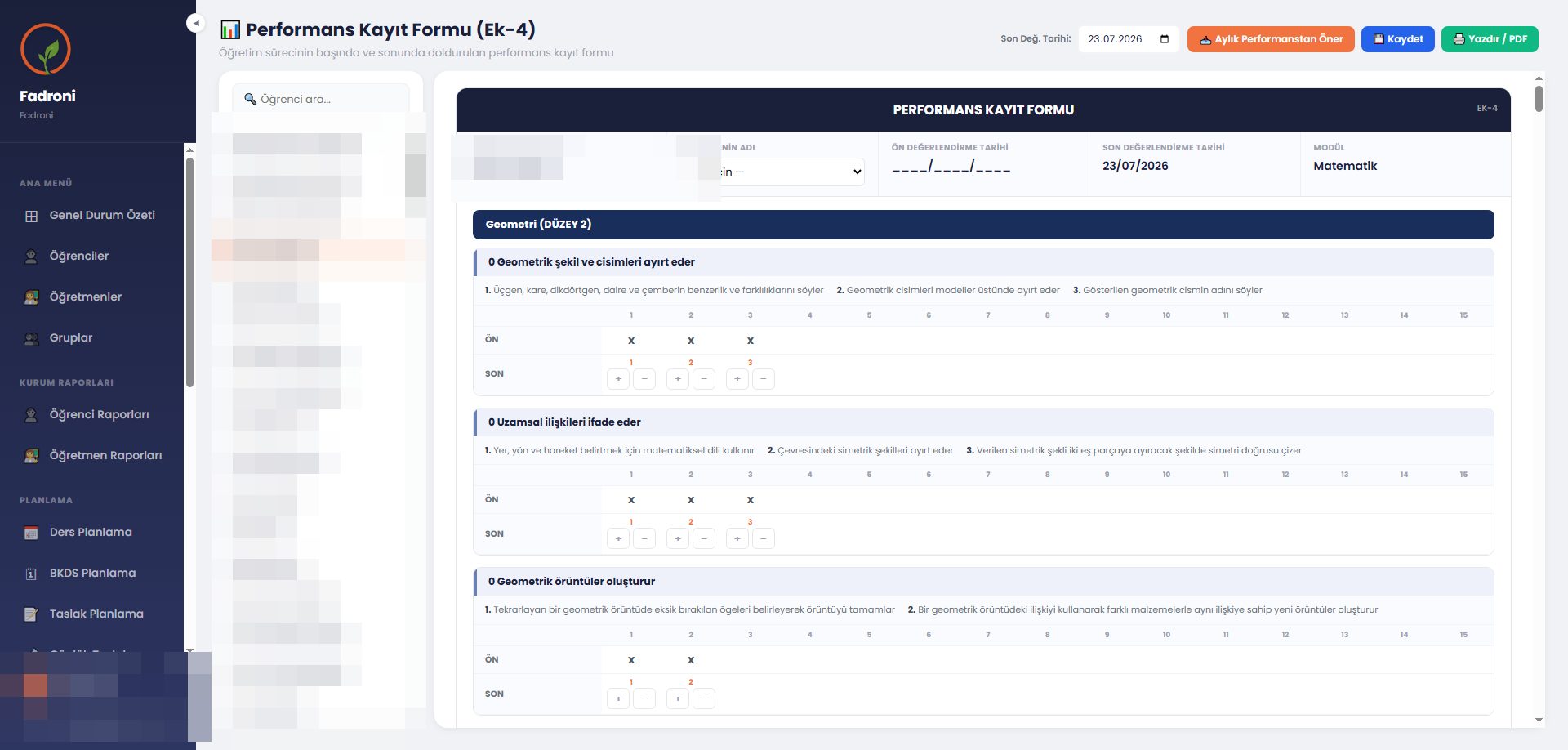The width and height of the screenshot is (1568, 750).
Task: Click the chart icon beside the page title
Action: pyautogui.click(x=230, y=30)
